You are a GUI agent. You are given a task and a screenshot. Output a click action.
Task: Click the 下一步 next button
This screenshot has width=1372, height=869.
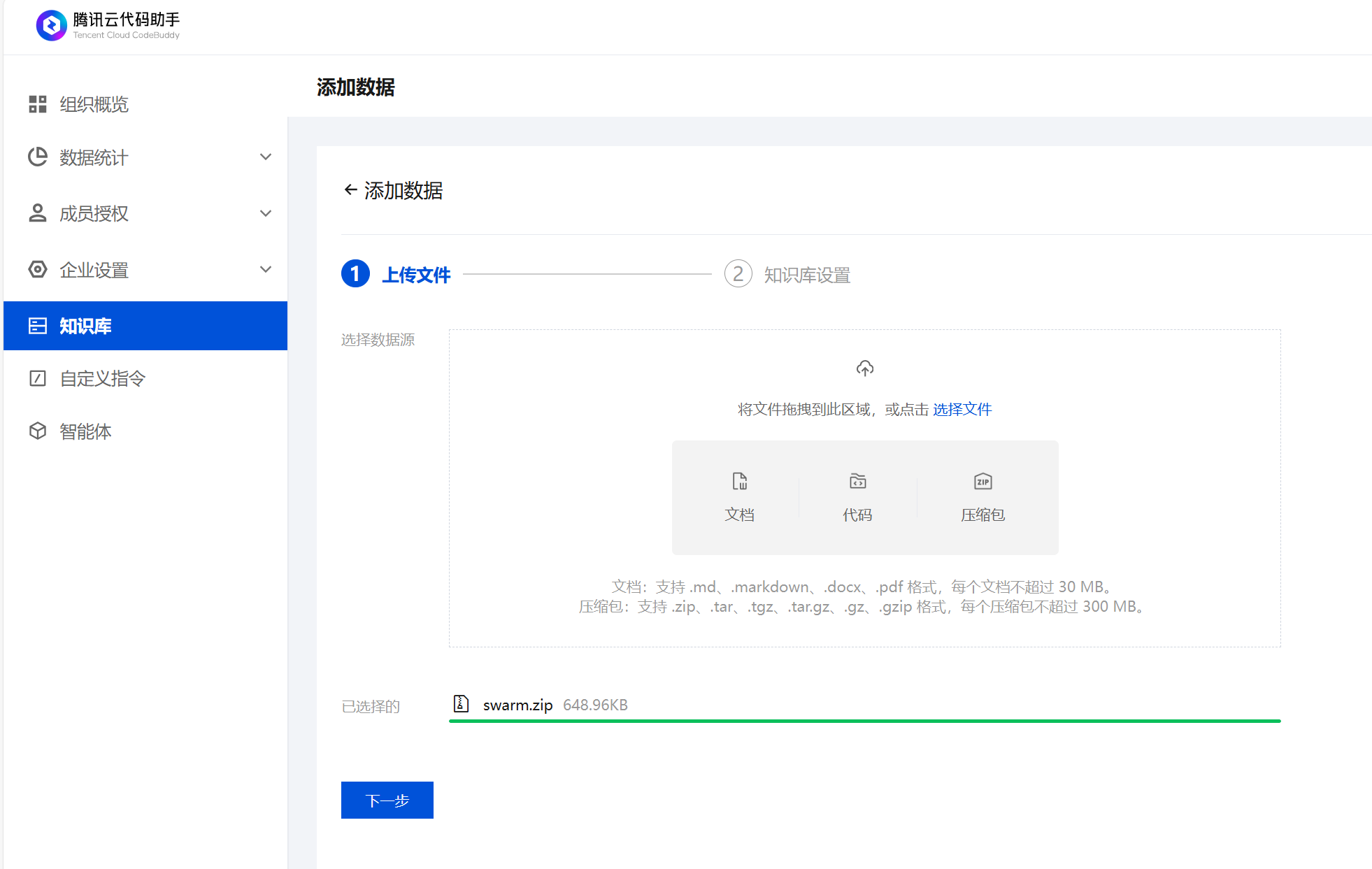pyautogui.click(x=387, y=800)
